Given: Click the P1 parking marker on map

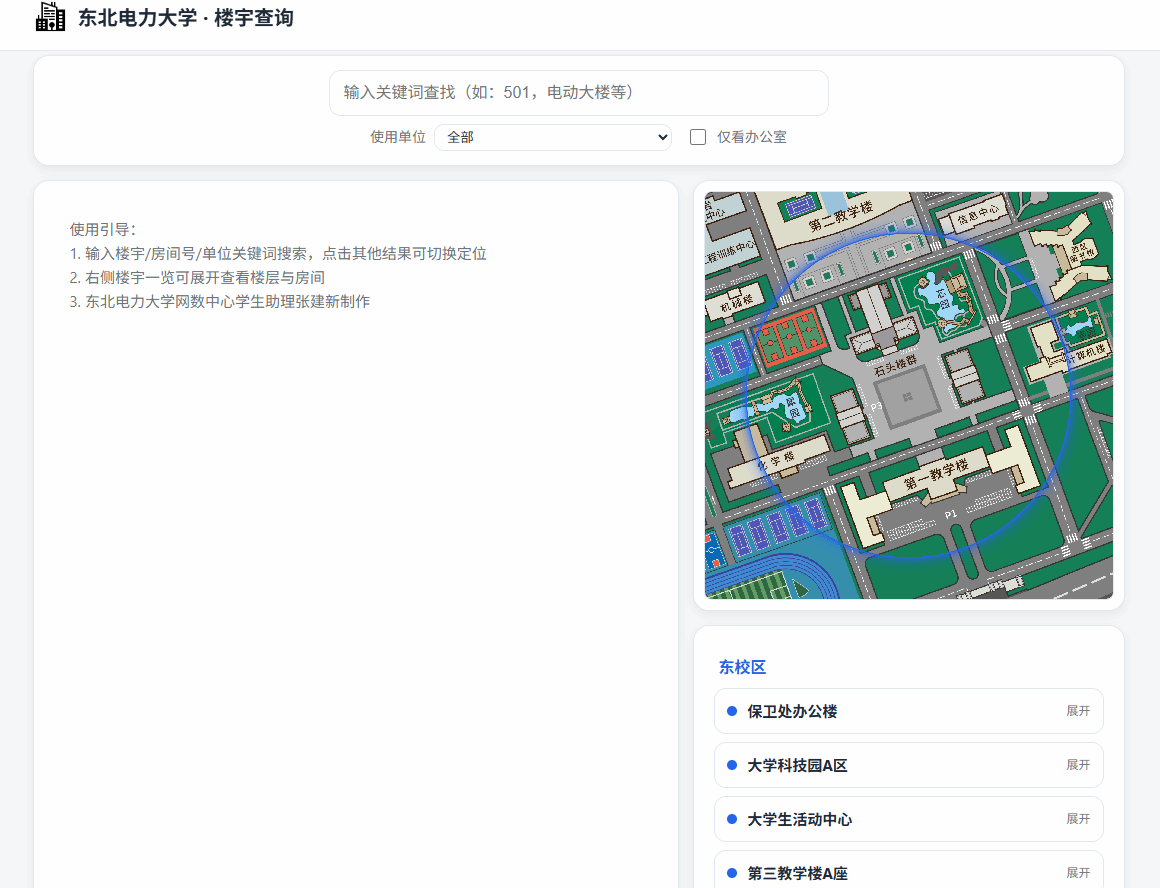Looking at the screenshot, I should point(951,514).
